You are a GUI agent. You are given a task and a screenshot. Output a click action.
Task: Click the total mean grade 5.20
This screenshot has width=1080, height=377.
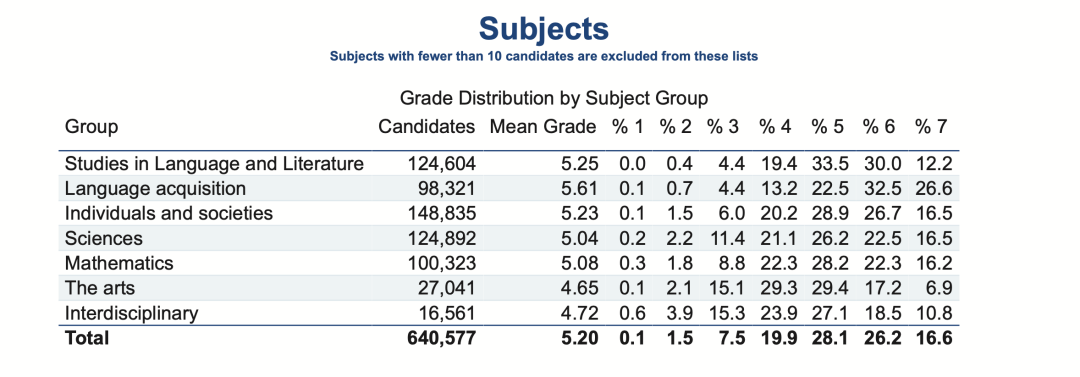pyautogui.click(x=583, y=338)
